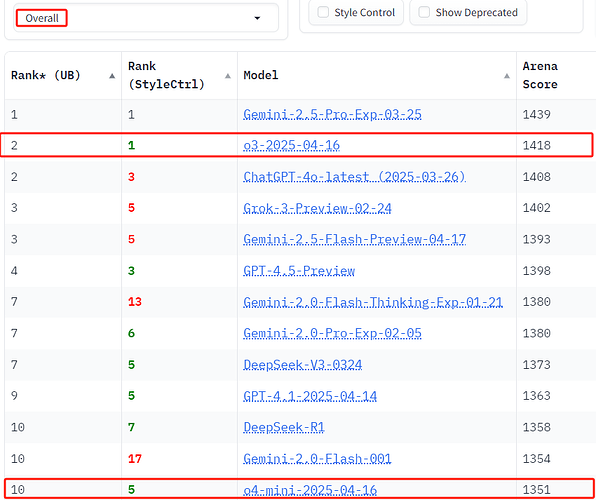Open the Gemini-2.0-Pro-Exp-02-05 link

[332, 333]
